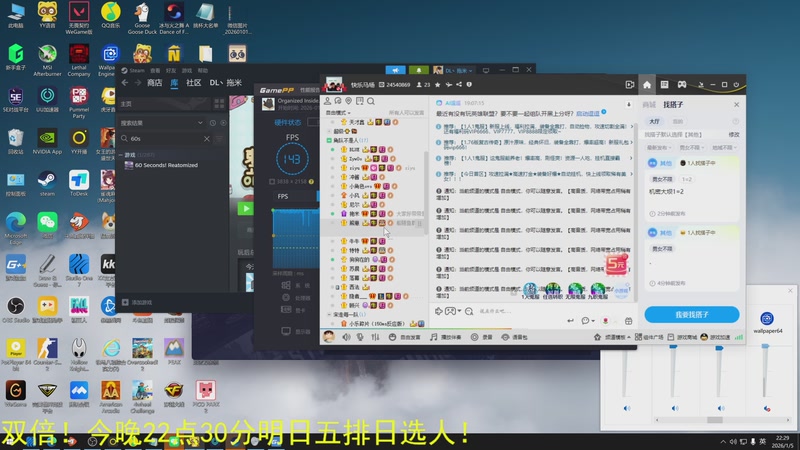The image size is (800, 450).
Task: Mute the first volume mixer channel
Action: [627, 408]
